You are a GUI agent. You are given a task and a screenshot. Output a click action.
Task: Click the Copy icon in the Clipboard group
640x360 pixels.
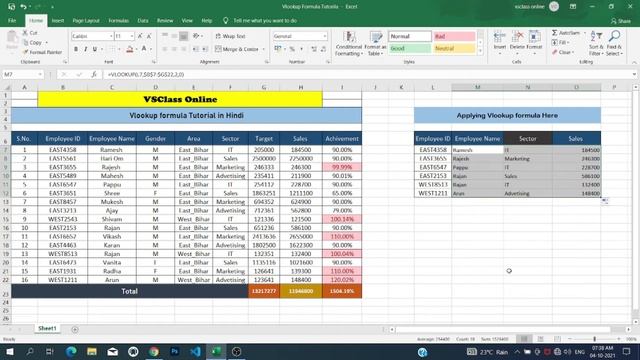pos(25,42)
